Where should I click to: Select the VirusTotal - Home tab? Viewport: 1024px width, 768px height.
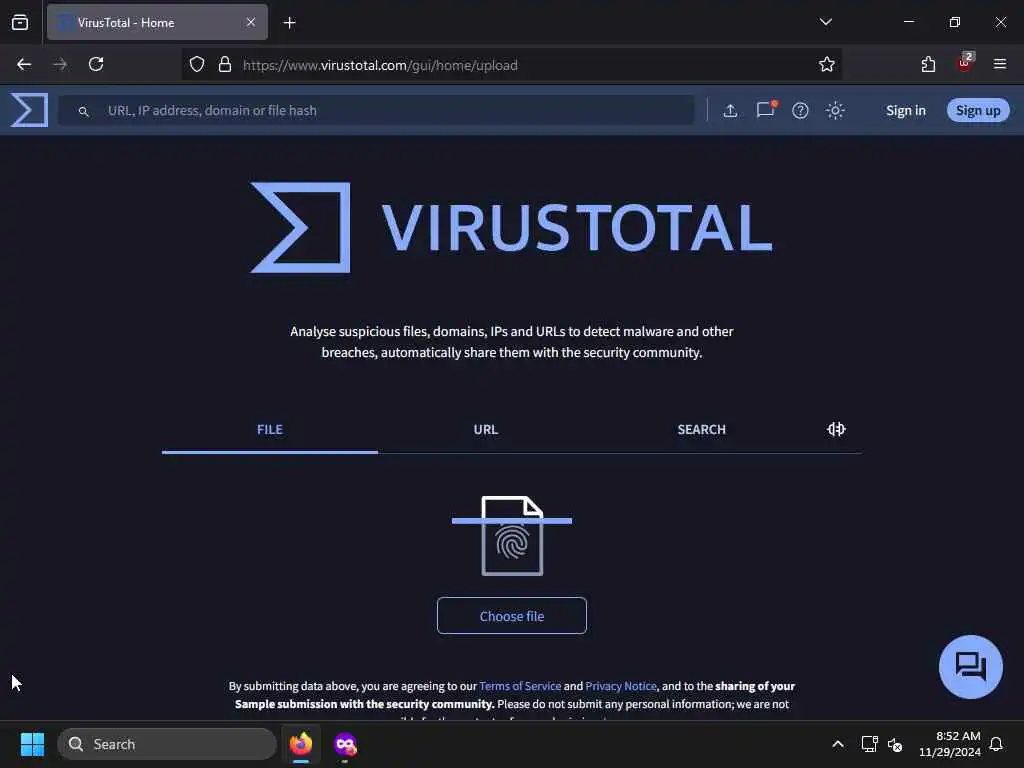point(157,23)
